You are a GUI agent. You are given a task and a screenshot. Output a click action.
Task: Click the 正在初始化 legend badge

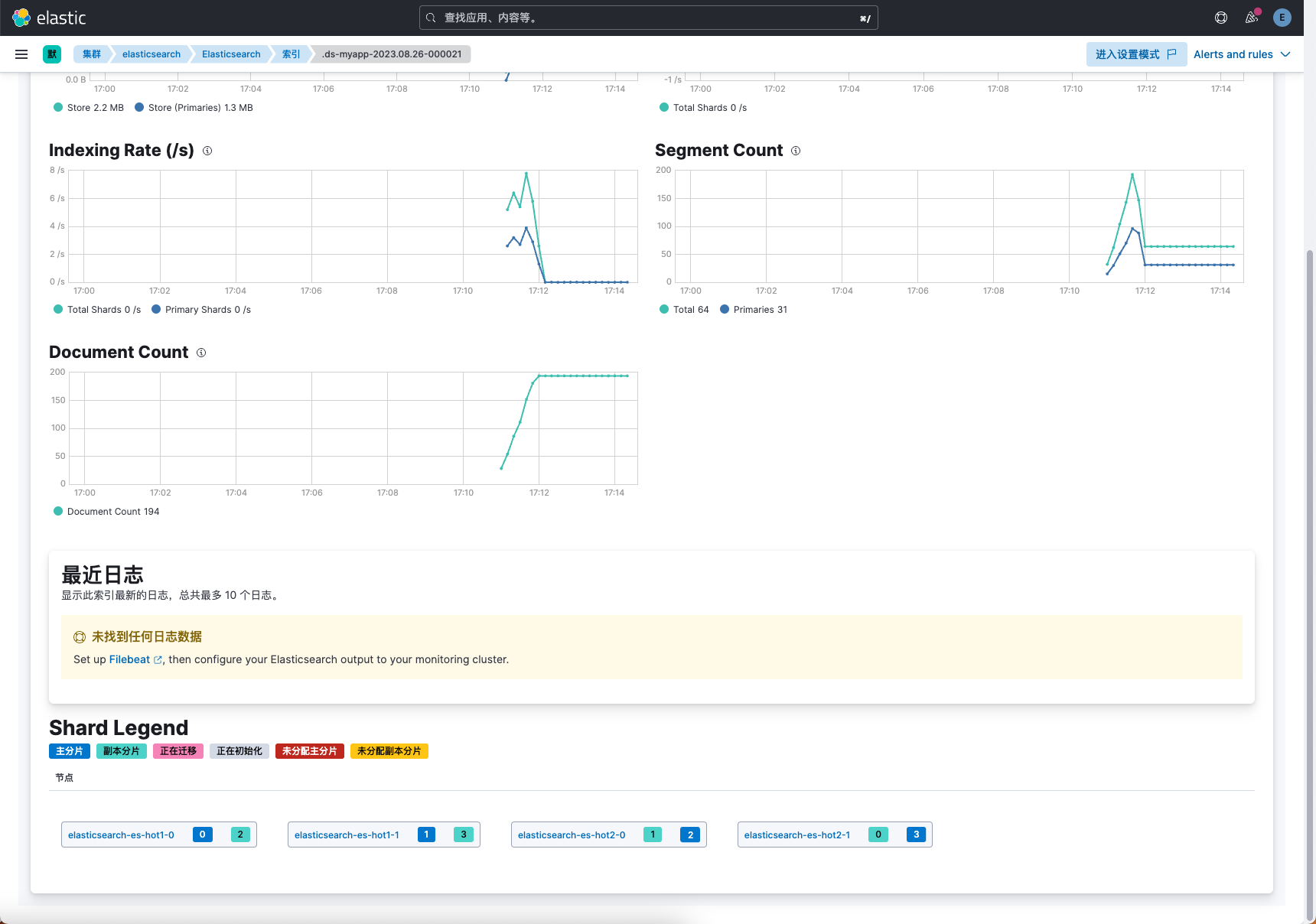(239, 751)
